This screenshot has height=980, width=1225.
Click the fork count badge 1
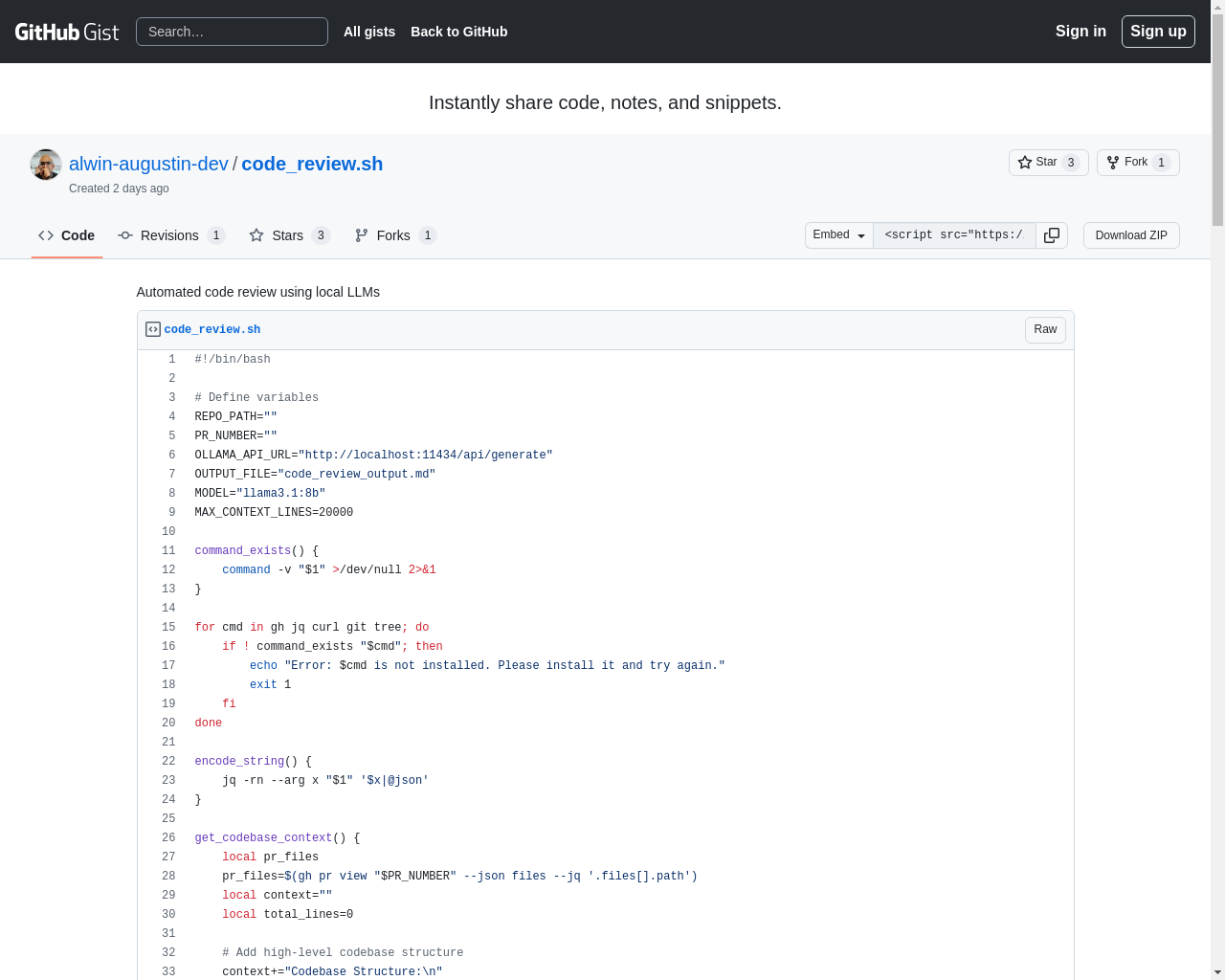click(x=1161, y=163)
